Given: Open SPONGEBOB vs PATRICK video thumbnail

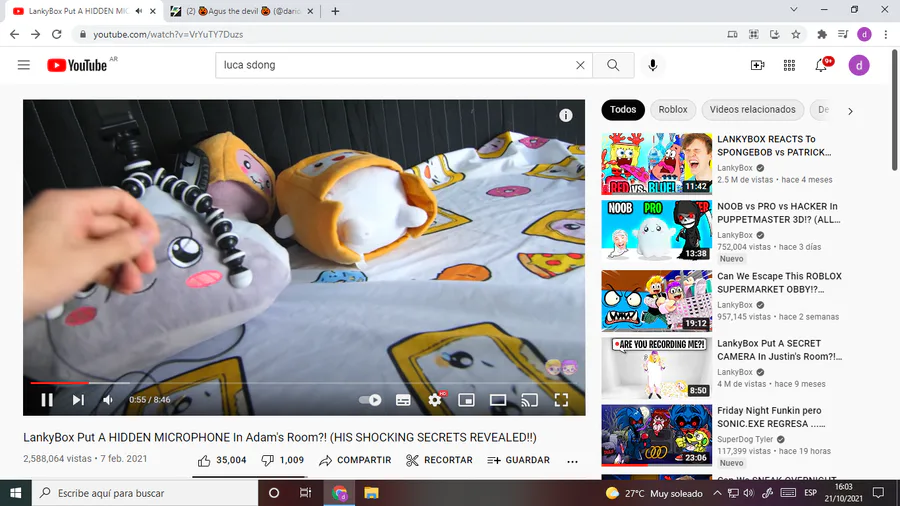Looking at the screenshot, I should point(657,164).
